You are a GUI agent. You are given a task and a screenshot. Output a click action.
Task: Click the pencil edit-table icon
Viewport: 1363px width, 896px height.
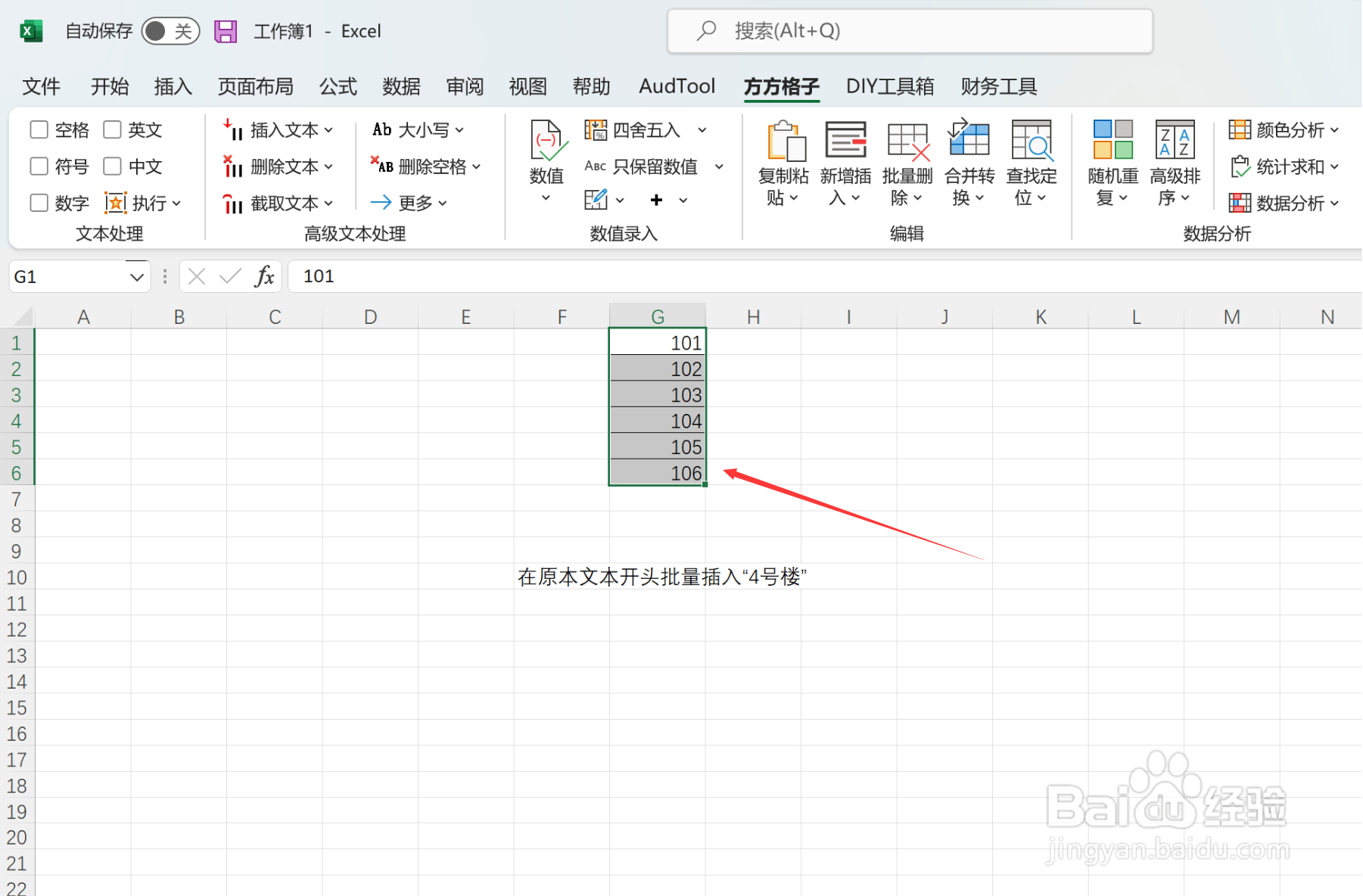coord(596,200)
